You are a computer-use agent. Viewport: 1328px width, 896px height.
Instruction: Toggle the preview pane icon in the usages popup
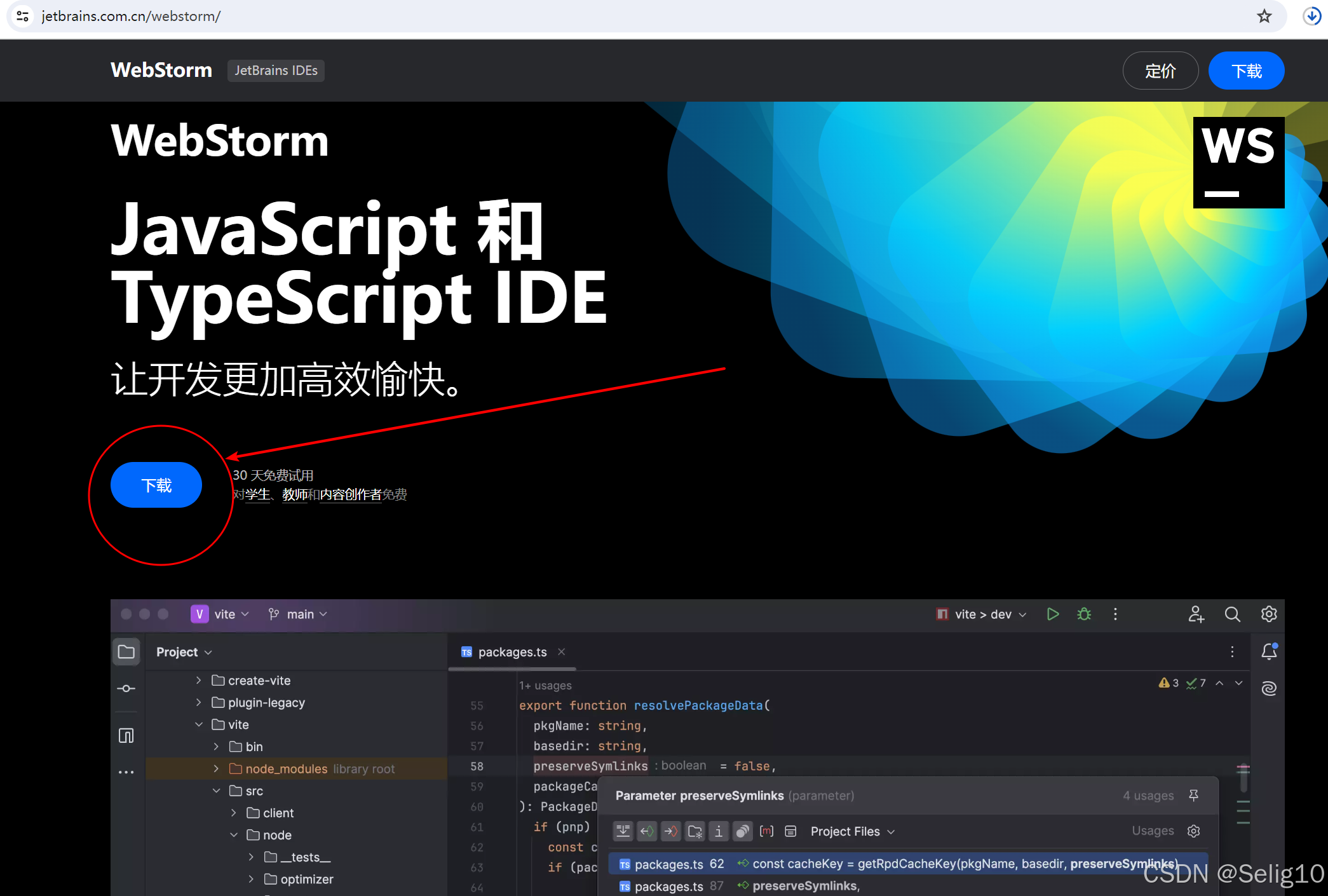pyautogui.click(x=791, y=831)
